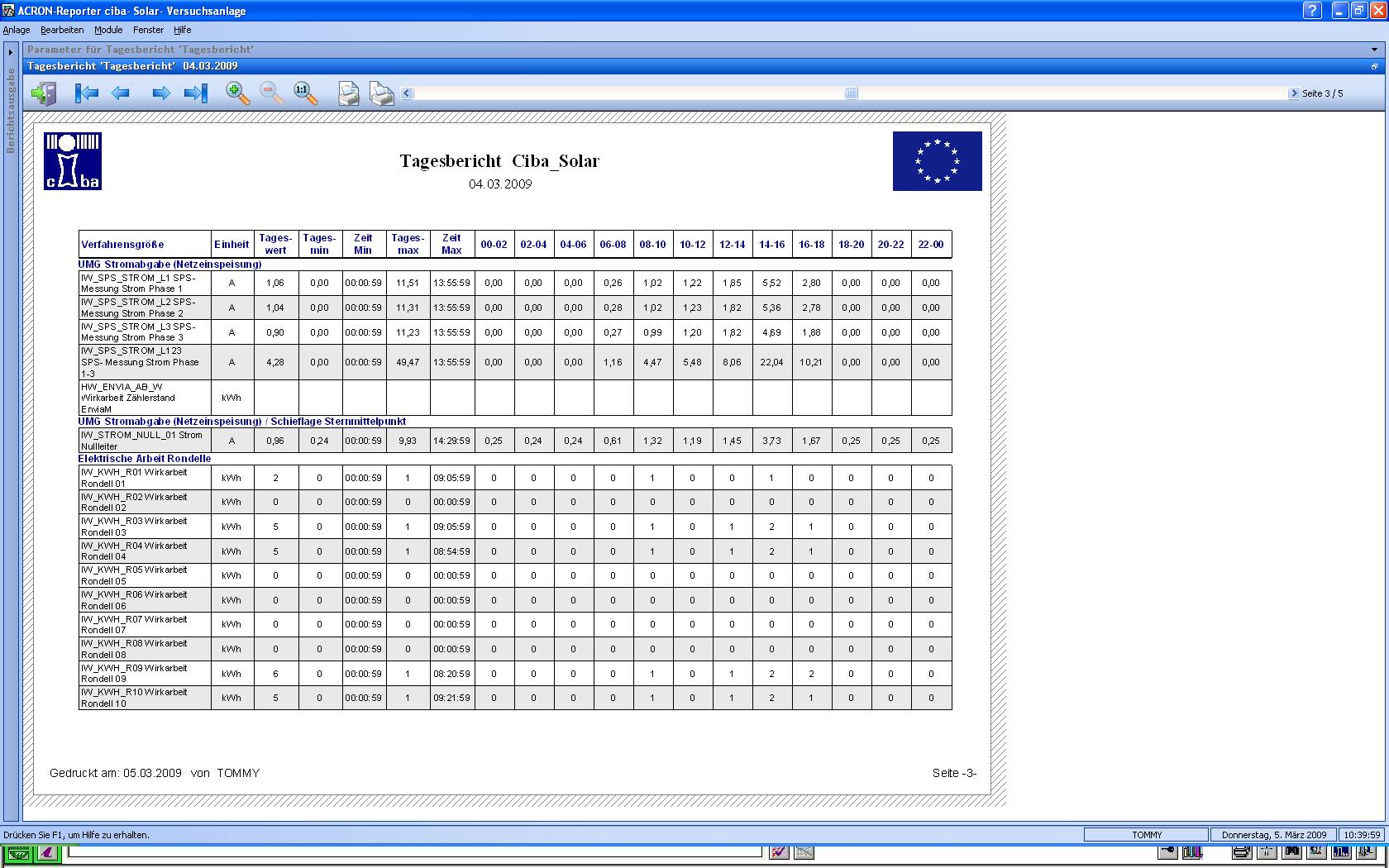Jump to the first report page

[x=86, y=93]
